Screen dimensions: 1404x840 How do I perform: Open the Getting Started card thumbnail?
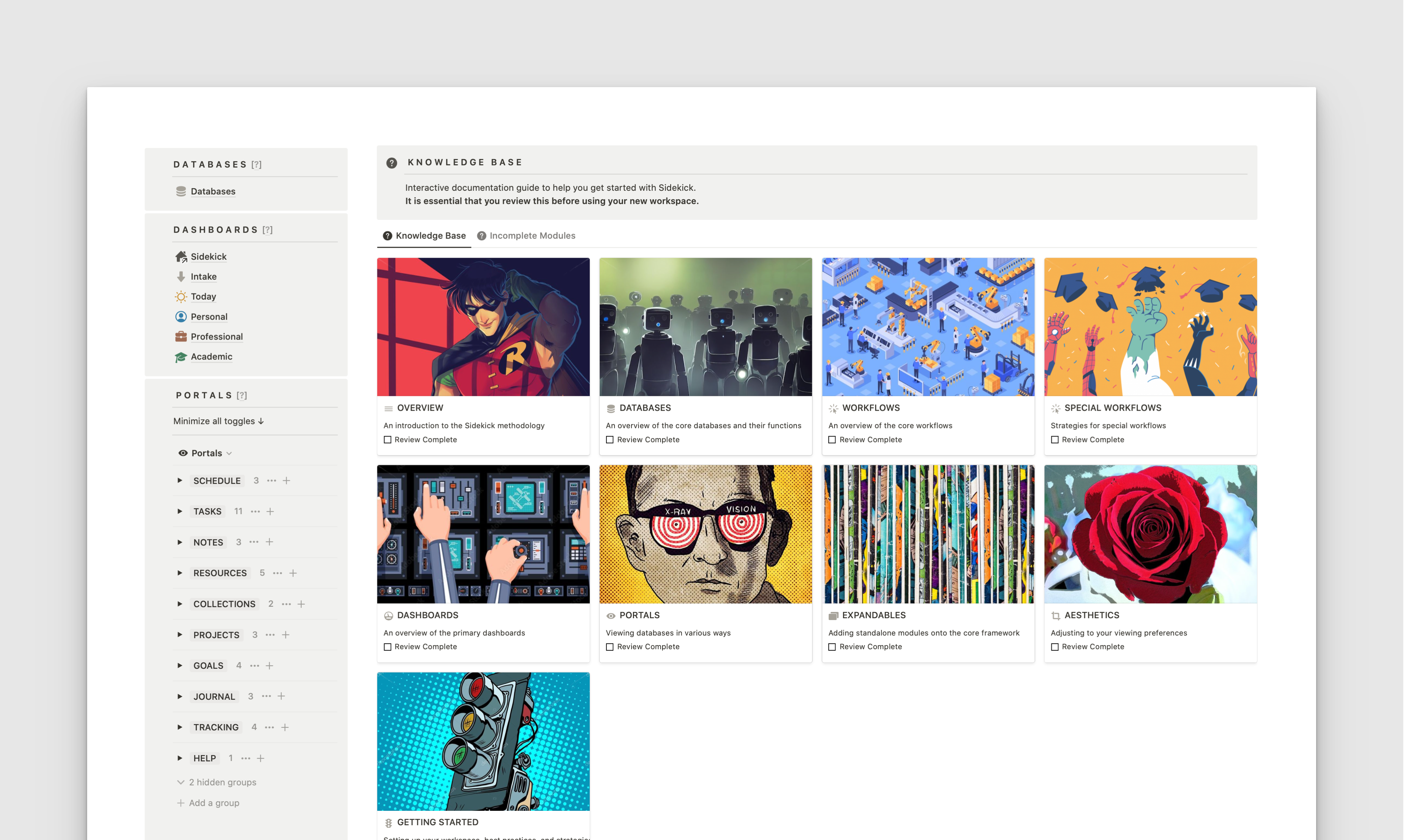483,741
